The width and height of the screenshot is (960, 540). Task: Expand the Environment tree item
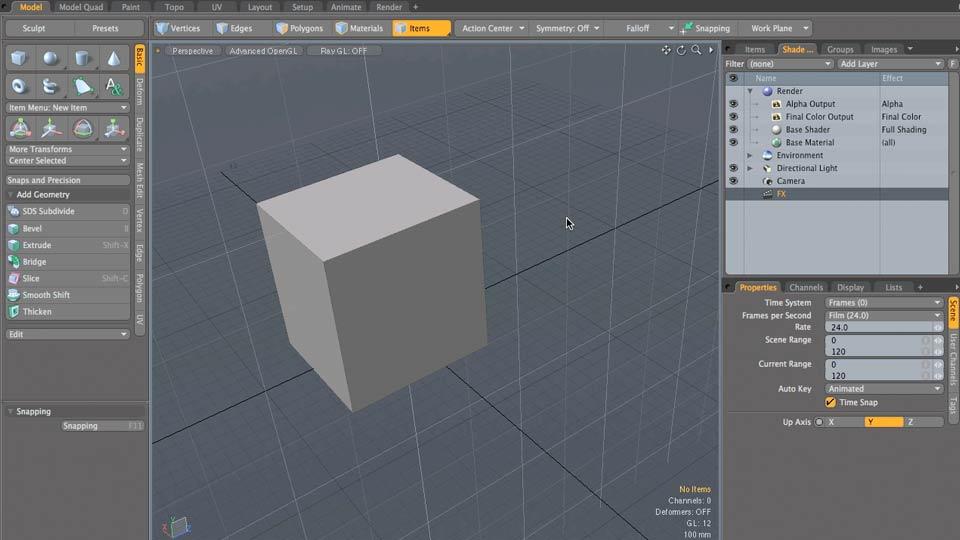click(750, 155)
